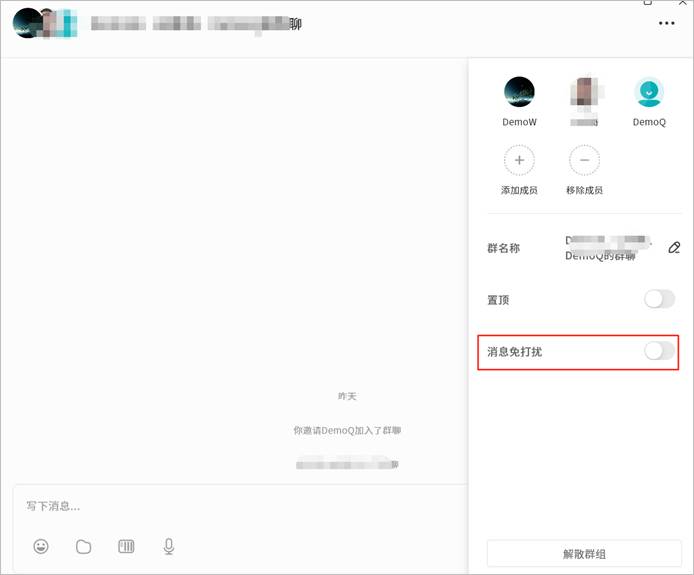This screenshot has width=694, height=575.
Task: Open the three-dot more options menu
Action: coord(667,24)
